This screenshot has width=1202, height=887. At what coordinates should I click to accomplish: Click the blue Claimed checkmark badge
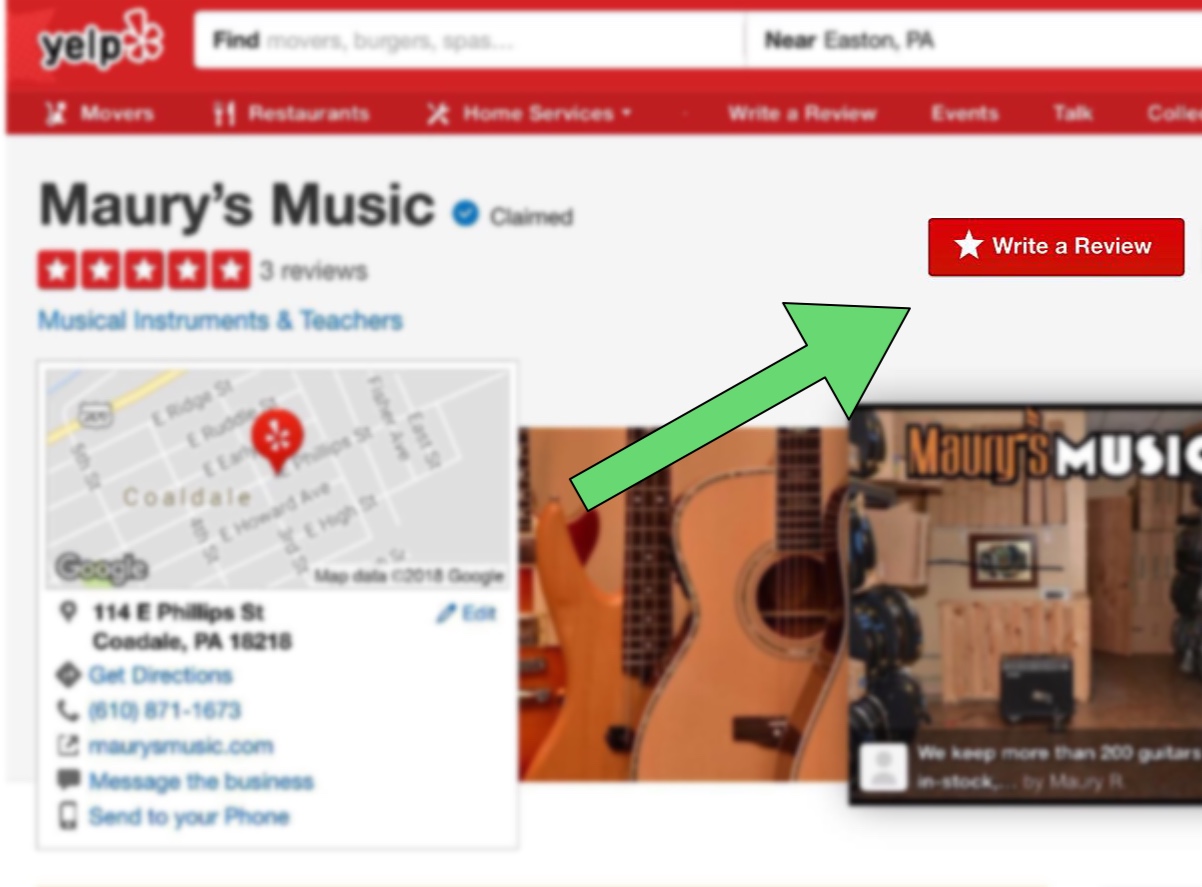tap(465, 214)
